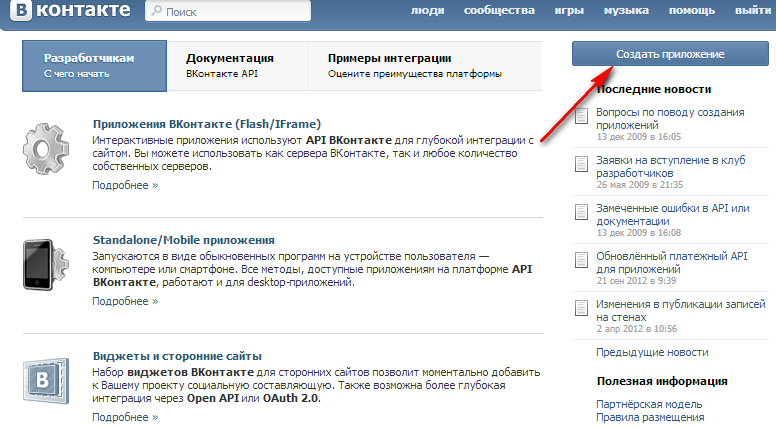Select the Разработчикам tab
The height and width of the screenshot is (428, 776).
pos(95,66)
